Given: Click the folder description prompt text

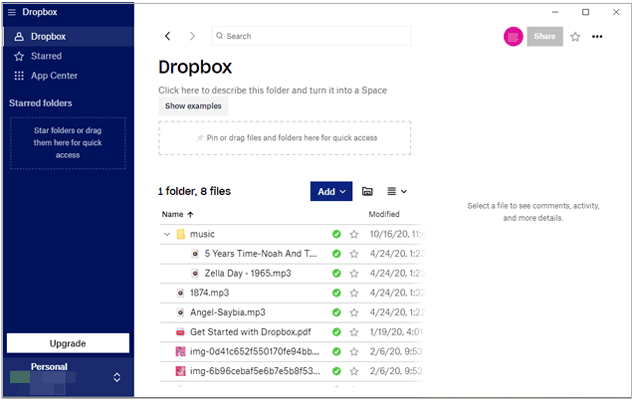Looking at the screenshot, I should (x=273, y=90).
